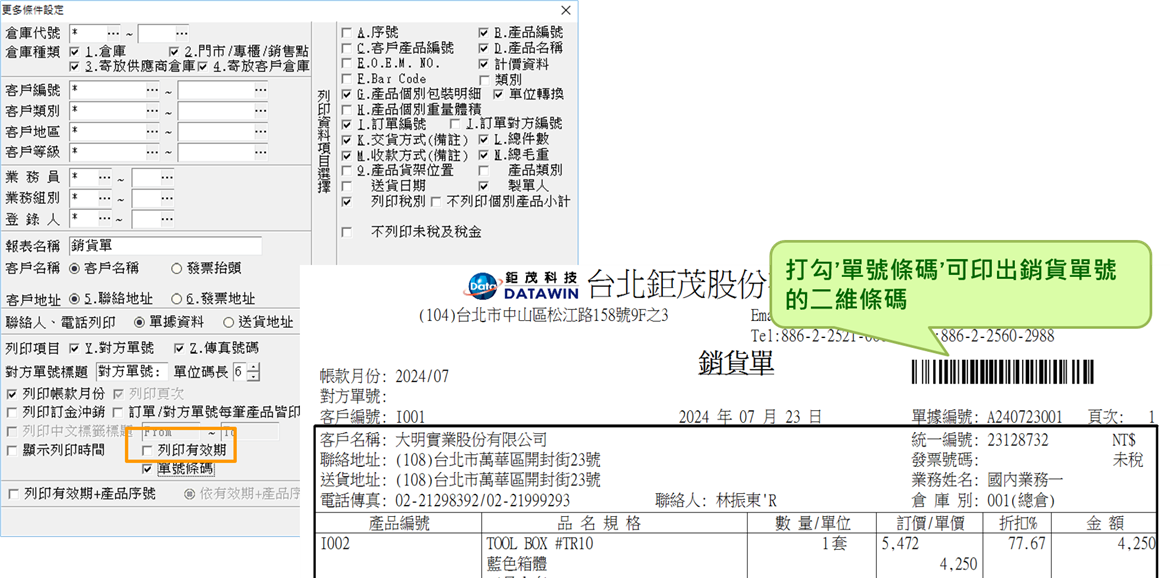Enable 列印訂金沖銷 checkbox
Image resolution: width=1170 pixels, height=578 pixels.
pyautogui.click(x=11, y=412)
